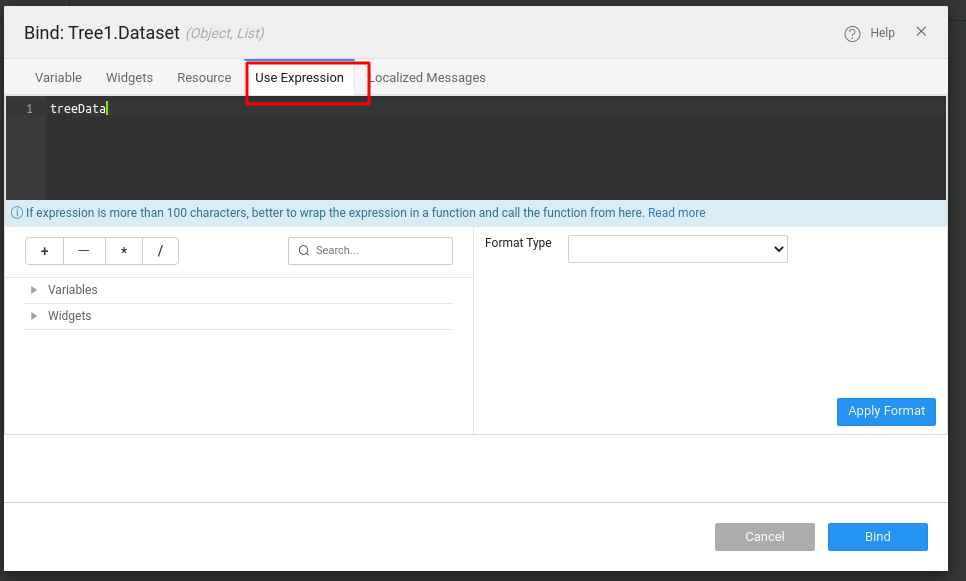
Task: Insert the plus operator
Action: point(44,251)
